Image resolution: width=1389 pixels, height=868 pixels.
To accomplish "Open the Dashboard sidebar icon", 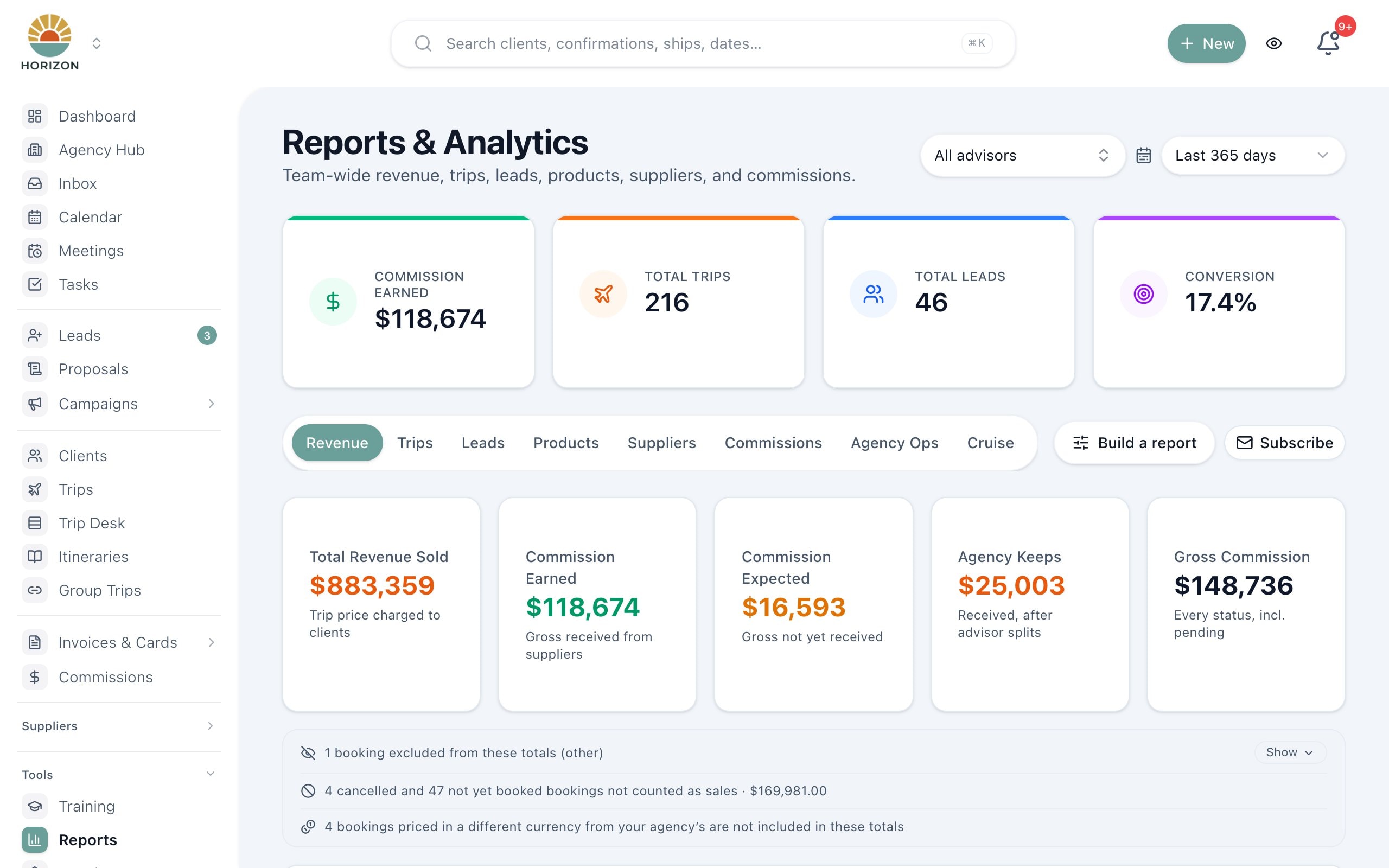I will [x=34, y=116].
